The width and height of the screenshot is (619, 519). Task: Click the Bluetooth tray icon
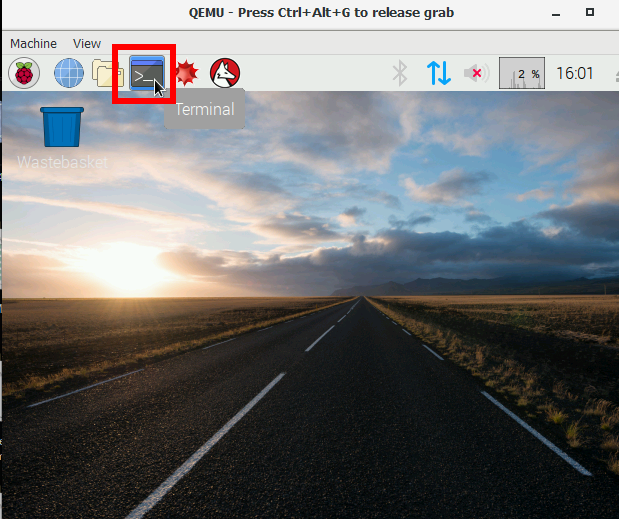point(400,73)
